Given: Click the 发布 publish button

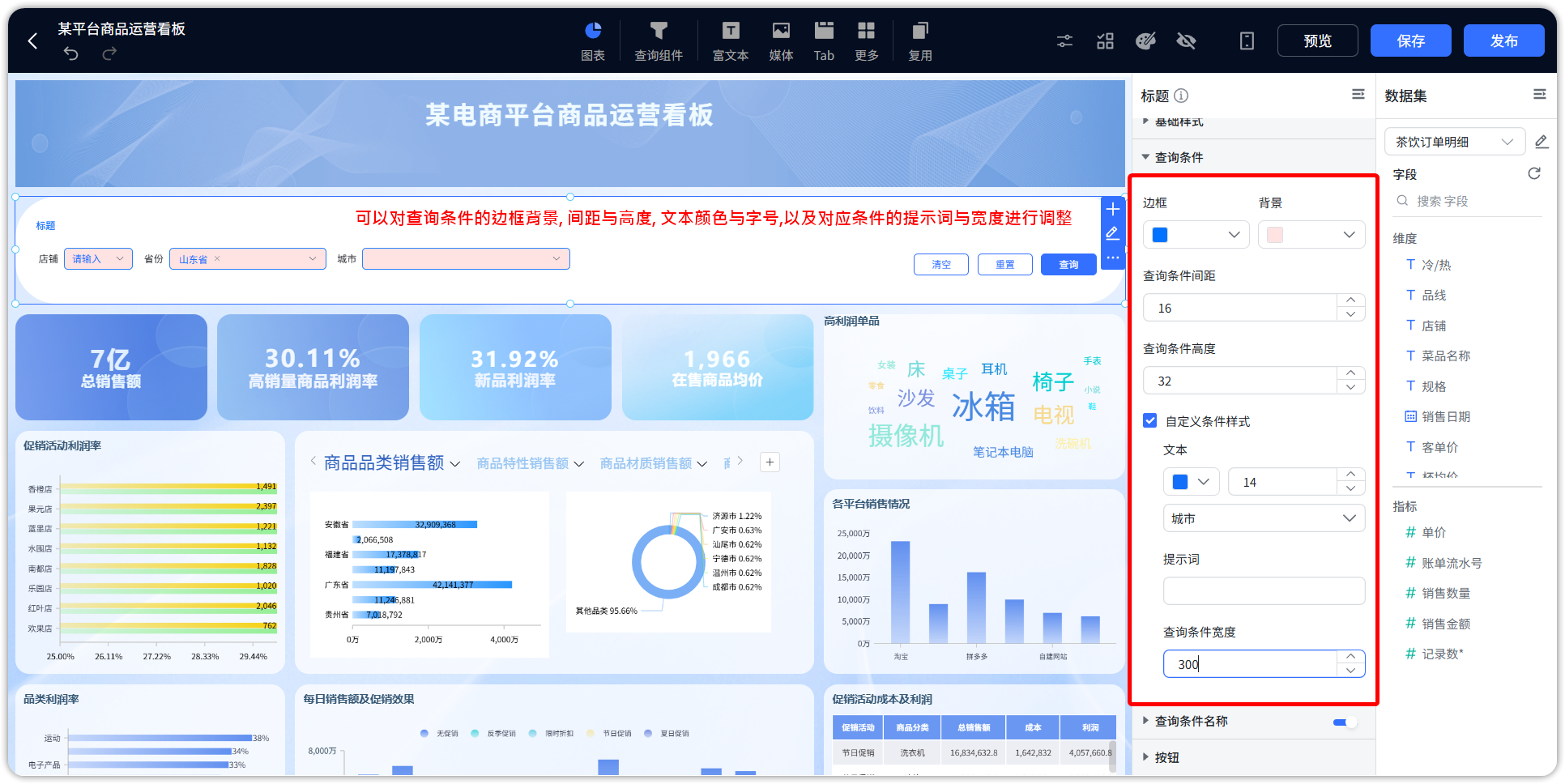Looking at the screenshot, I should [1503, 40].
